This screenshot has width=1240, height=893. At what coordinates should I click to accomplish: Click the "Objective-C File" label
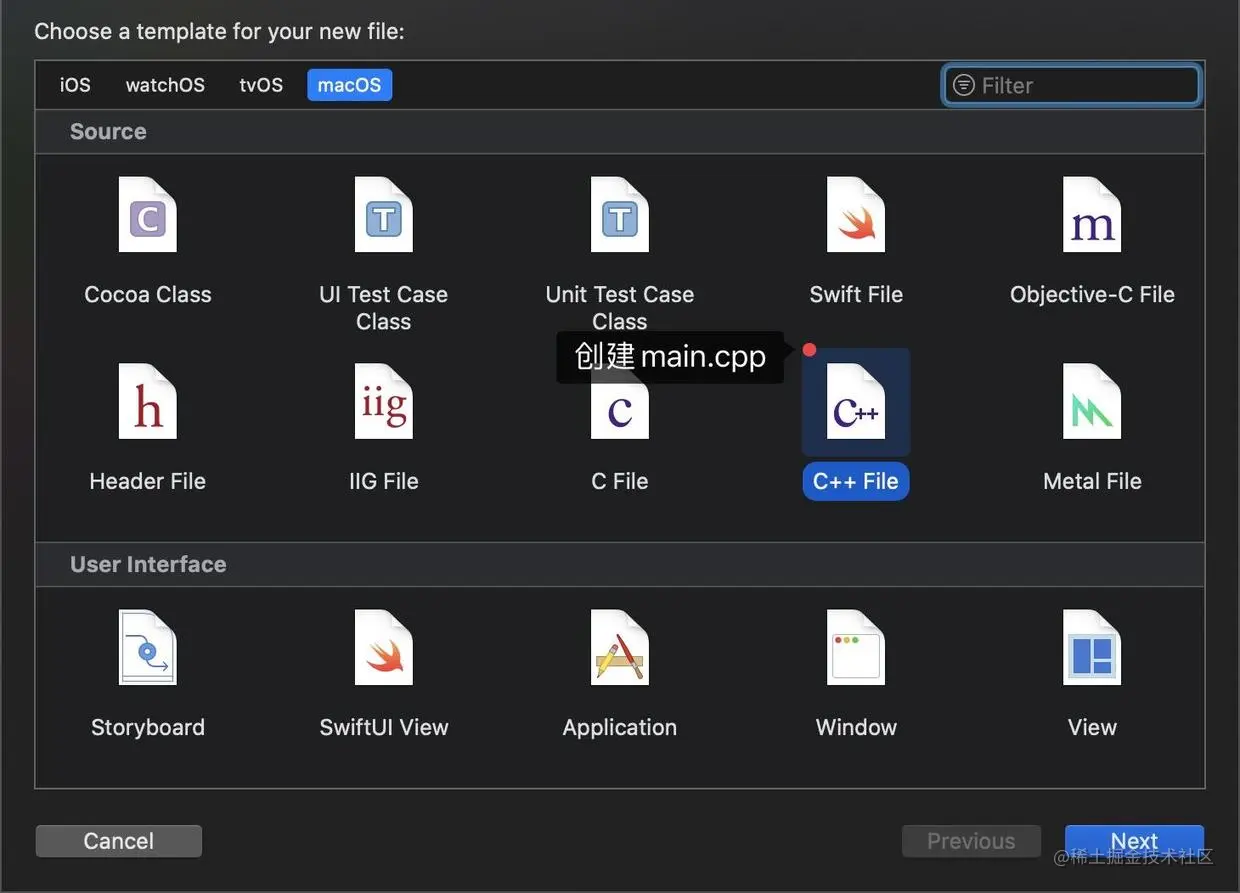pyautogui.click(x=1092, y=294)
